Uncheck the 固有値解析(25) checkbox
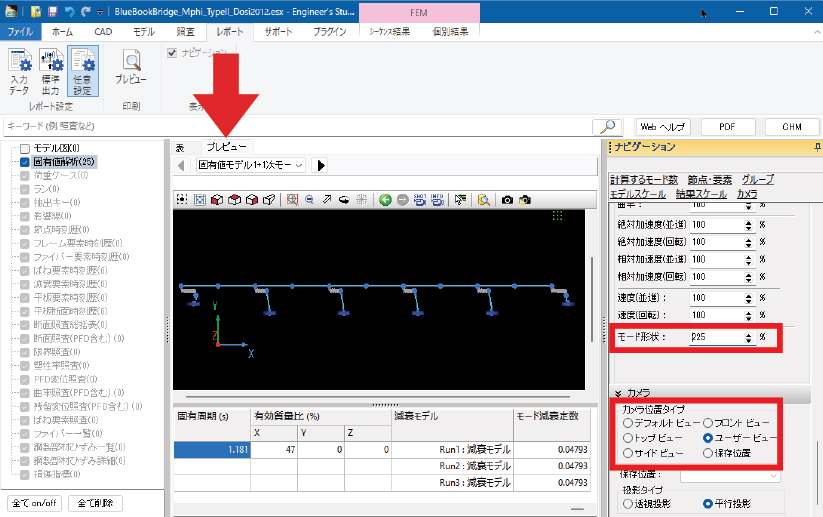This screenshot has height=517, width=823. [x=25, y=162]
